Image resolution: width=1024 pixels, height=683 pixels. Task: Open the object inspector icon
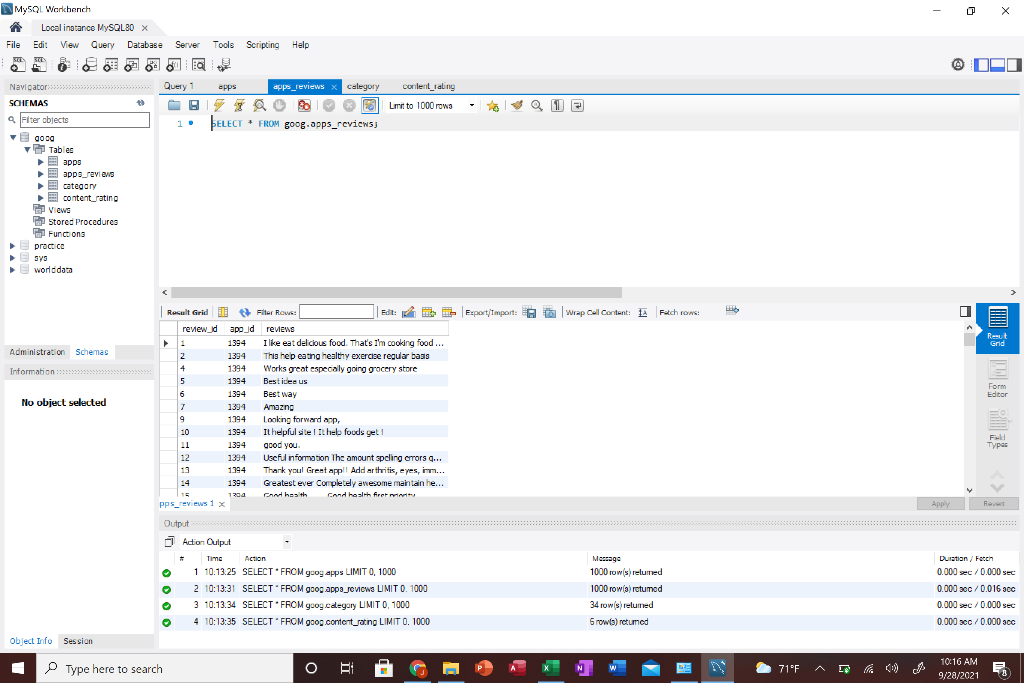click(63, 65)
